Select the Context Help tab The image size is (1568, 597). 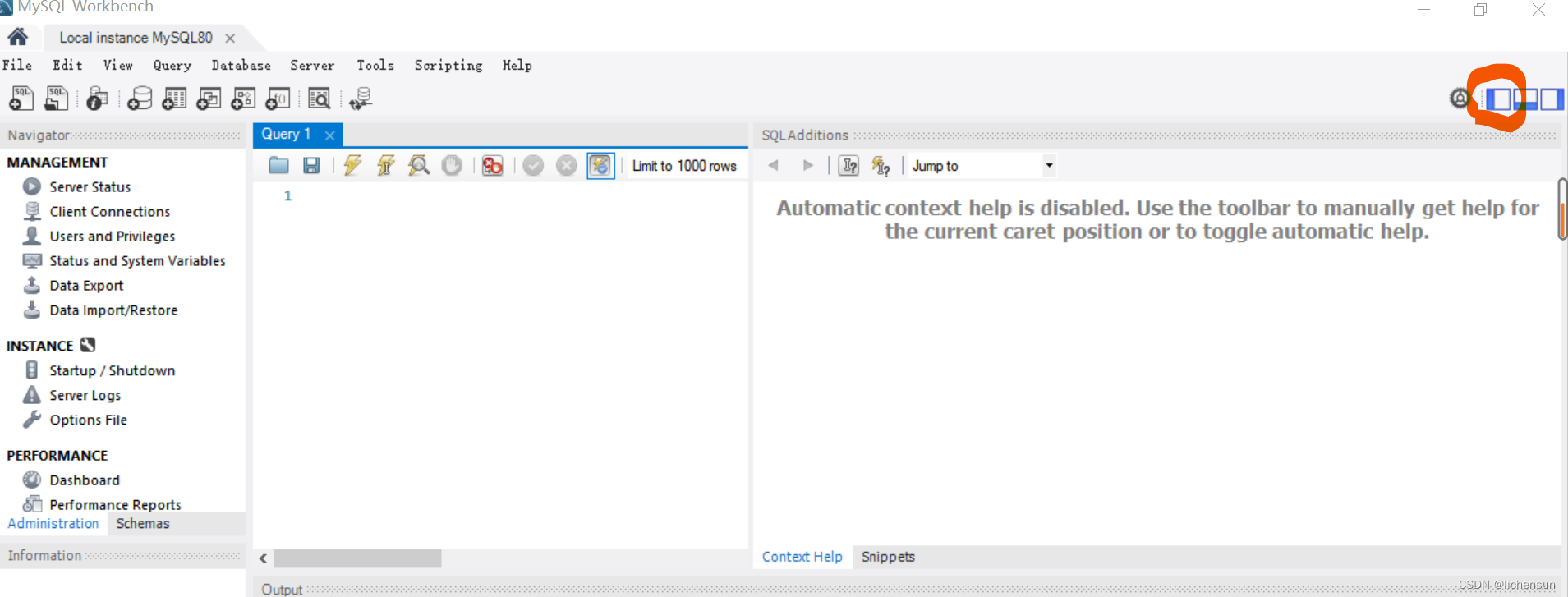click(x=802, y=556)
